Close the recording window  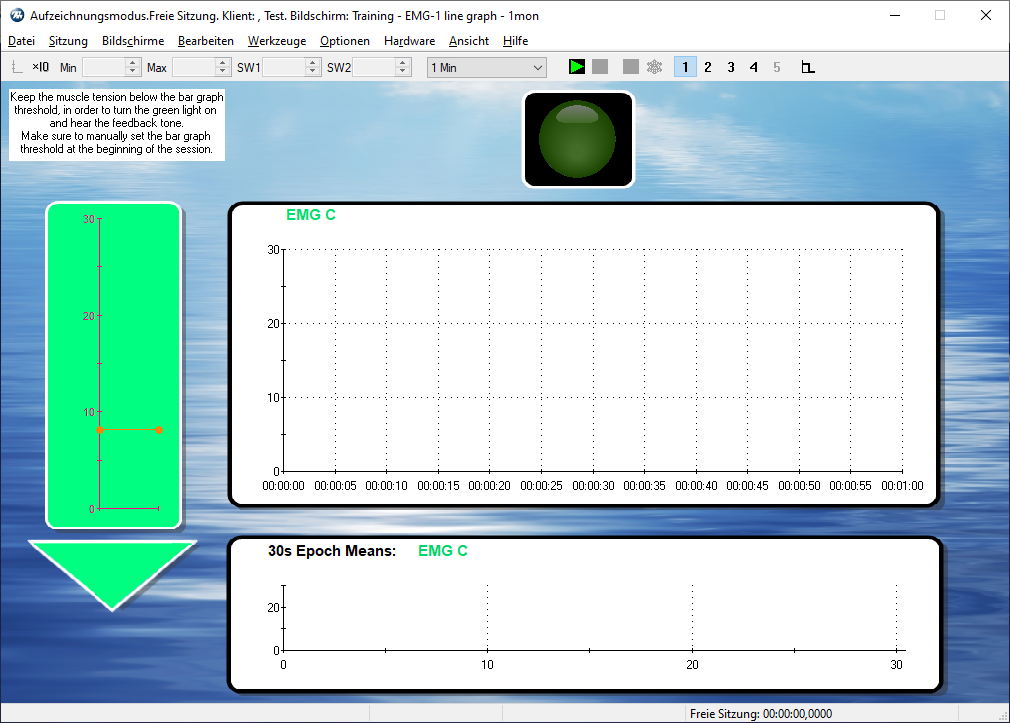coord(986,15)
